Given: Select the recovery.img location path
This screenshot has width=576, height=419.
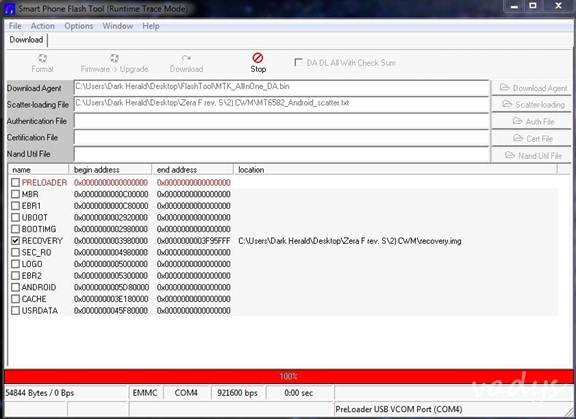Looking at the screenshot, I should (x=350, y=241).
